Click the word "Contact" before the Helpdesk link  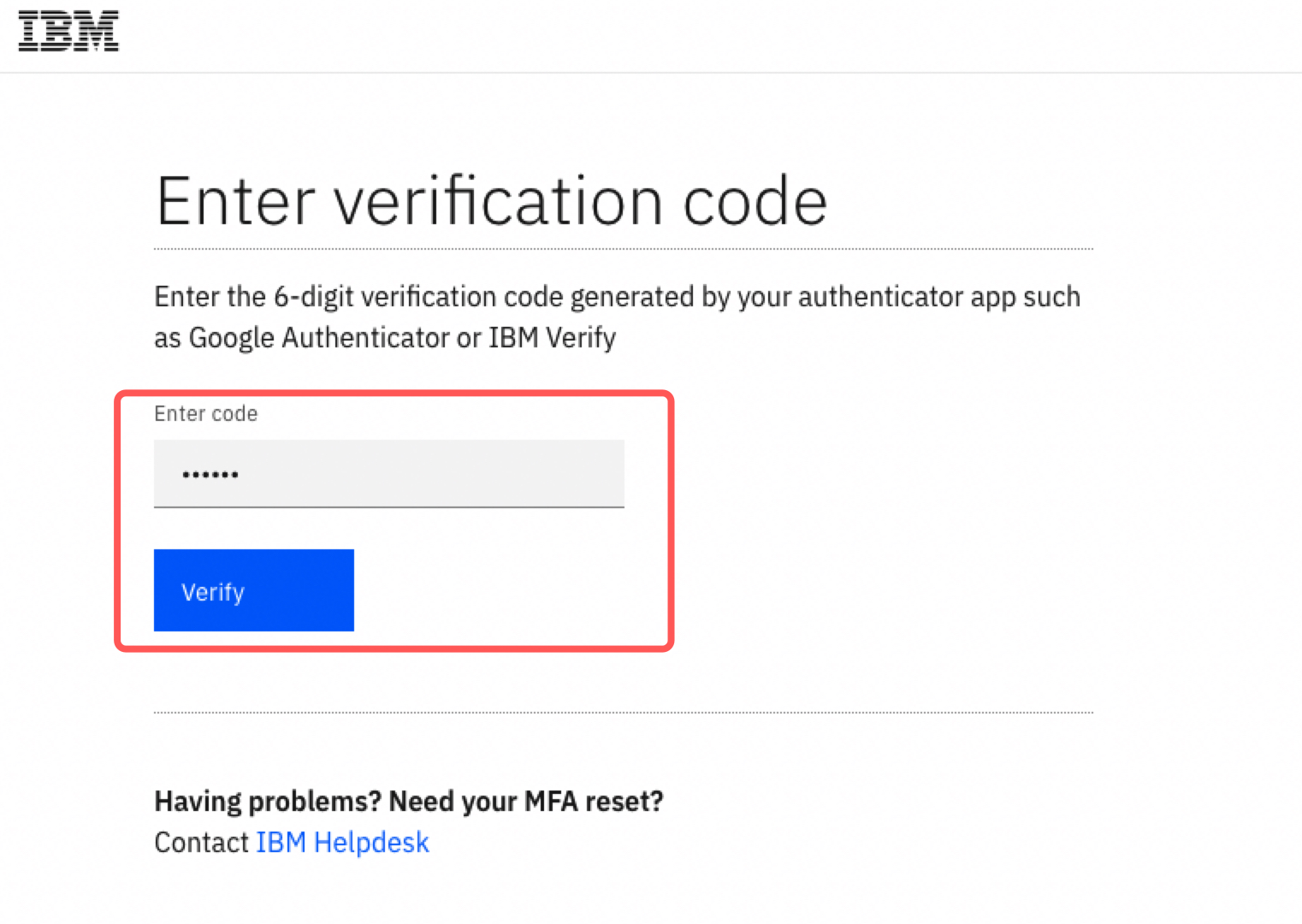[202, 843]
